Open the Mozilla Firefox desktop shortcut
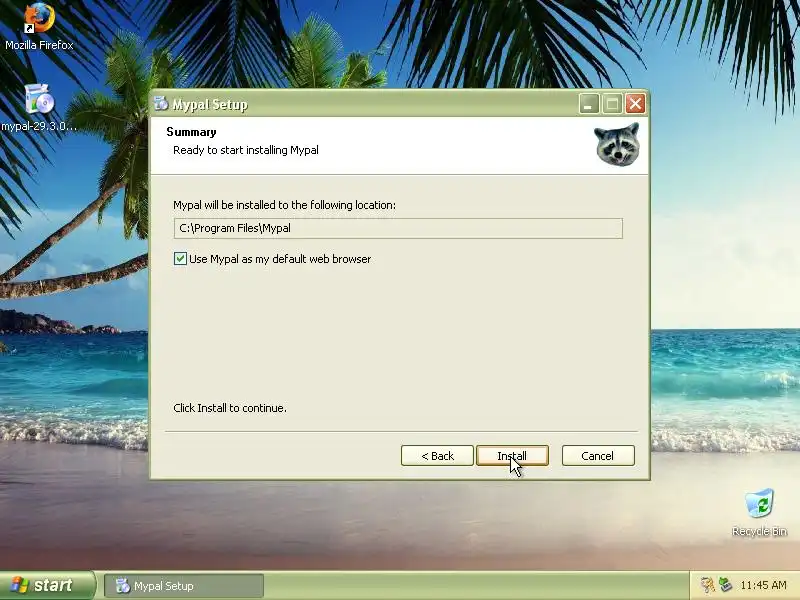The height and width of the screenshot is (600, 800). point(39,26)
